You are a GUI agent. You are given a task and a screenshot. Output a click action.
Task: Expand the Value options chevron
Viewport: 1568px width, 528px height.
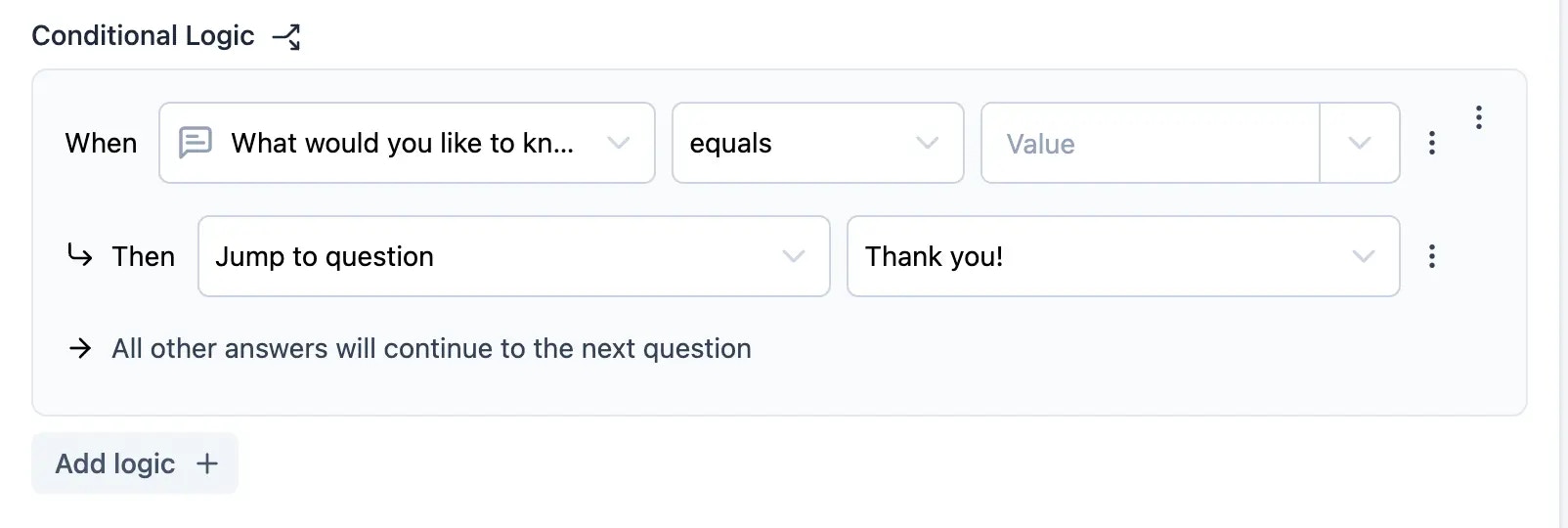click(x=1359, y=143)
